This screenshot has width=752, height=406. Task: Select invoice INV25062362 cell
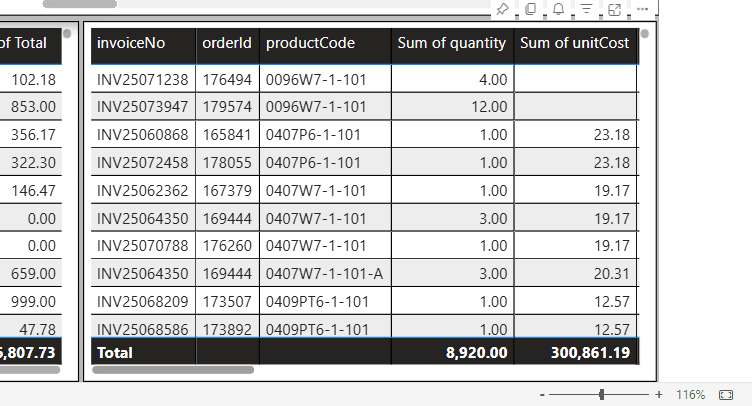click(x=143, y=191)
